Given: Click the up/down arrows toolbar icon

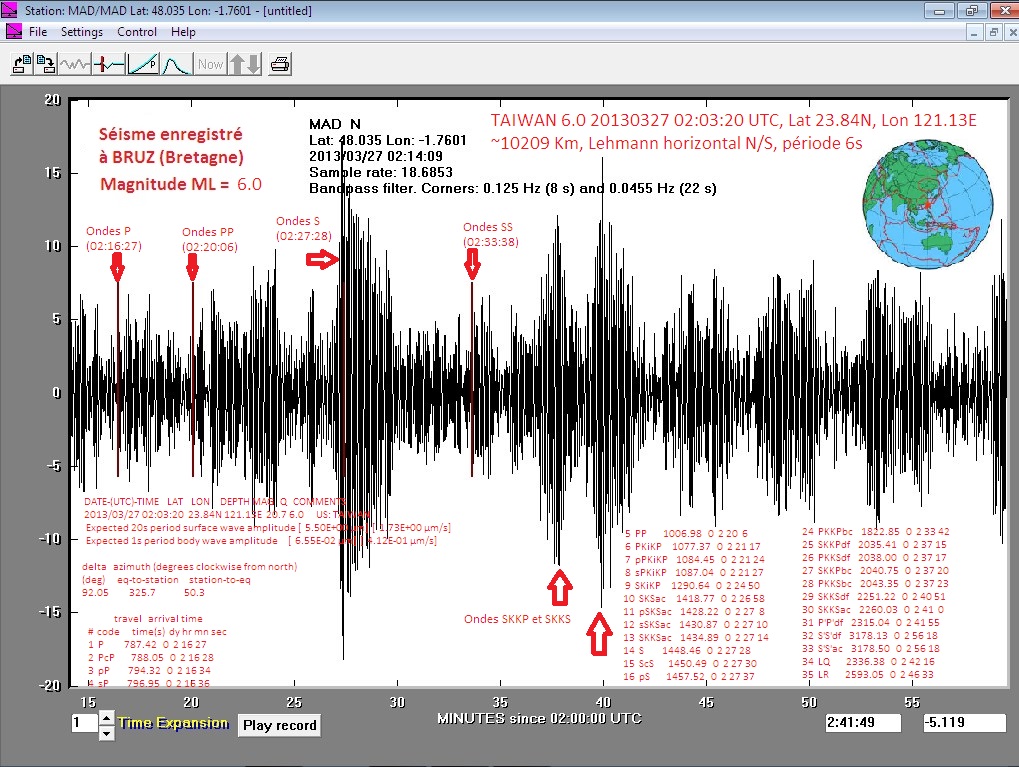Looking at the screenshot, I should tap(245, 64).
